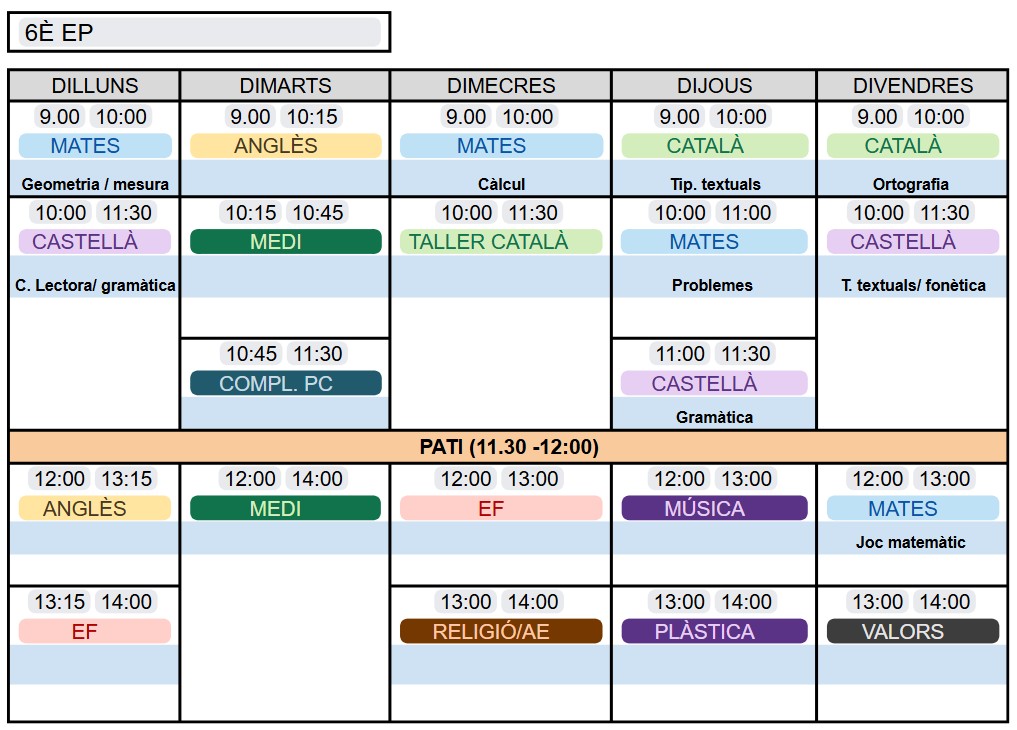Viewport: 1017px width, 730px height.
Task: Select the MÚSICA subject label
Action: [x=714, y=508]
